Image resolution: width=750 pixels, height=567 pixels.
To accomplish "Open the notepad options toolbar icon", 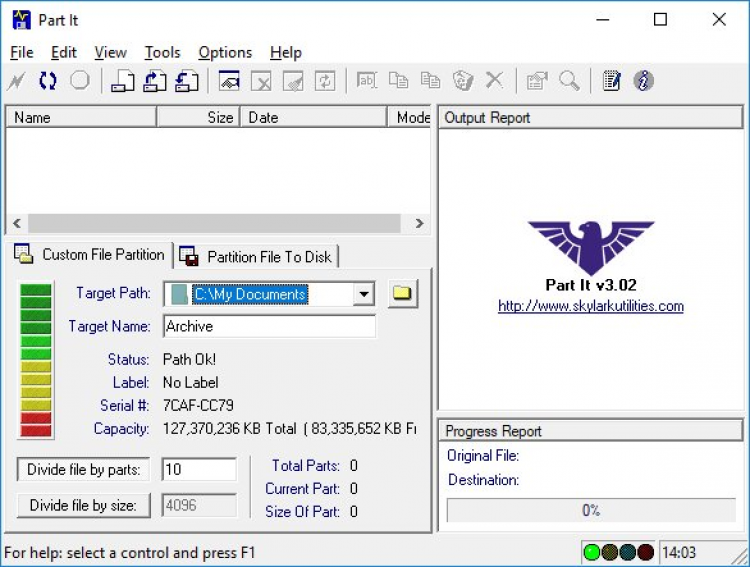I will coord(611,80).
